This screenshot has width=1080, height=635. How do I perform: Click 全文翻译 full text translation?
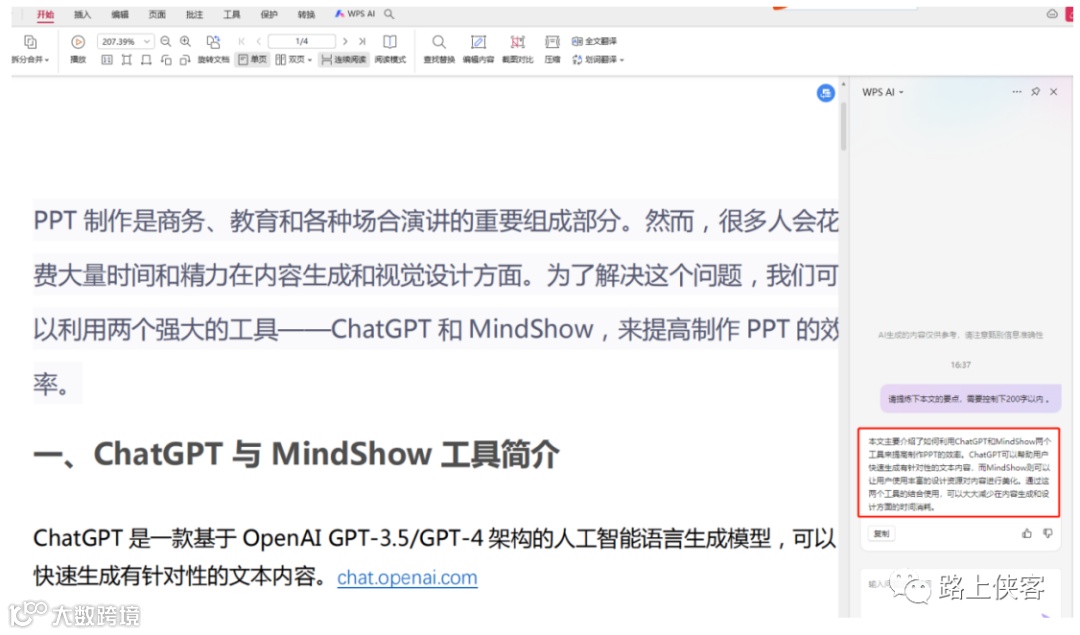tap(594, 41)
